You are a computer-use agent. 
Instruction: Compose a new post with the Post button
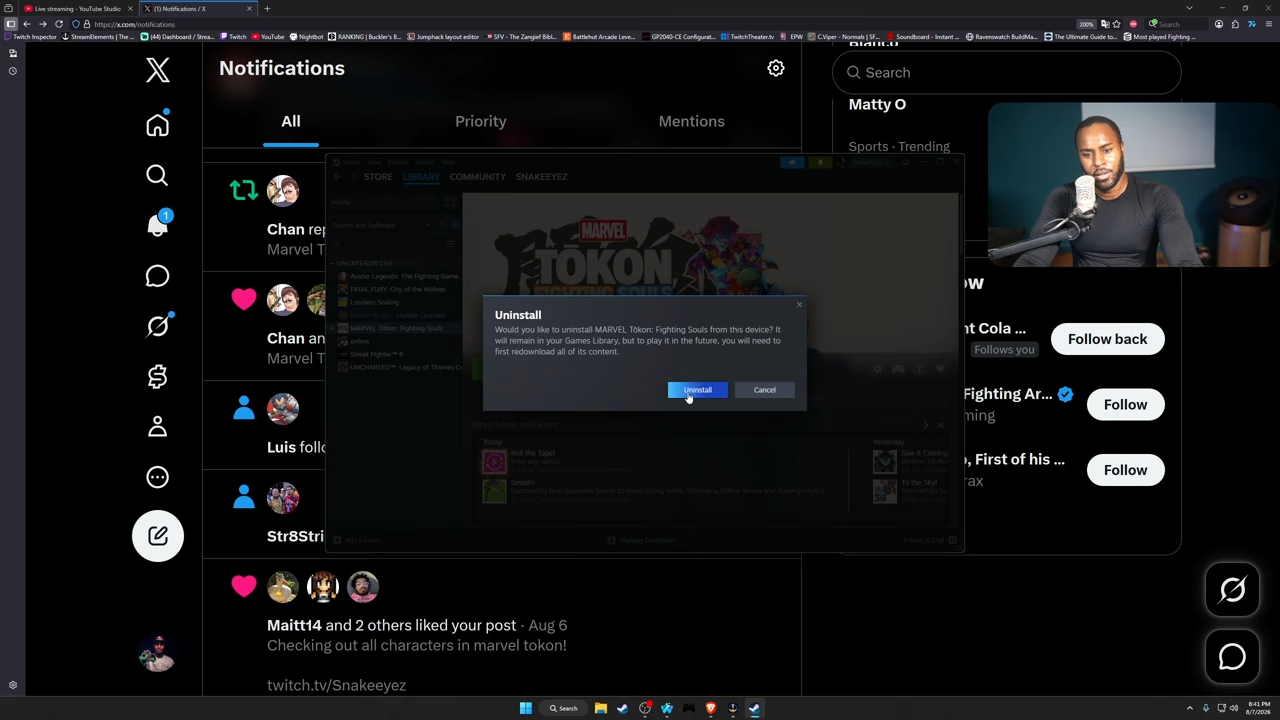pos(158,536)
